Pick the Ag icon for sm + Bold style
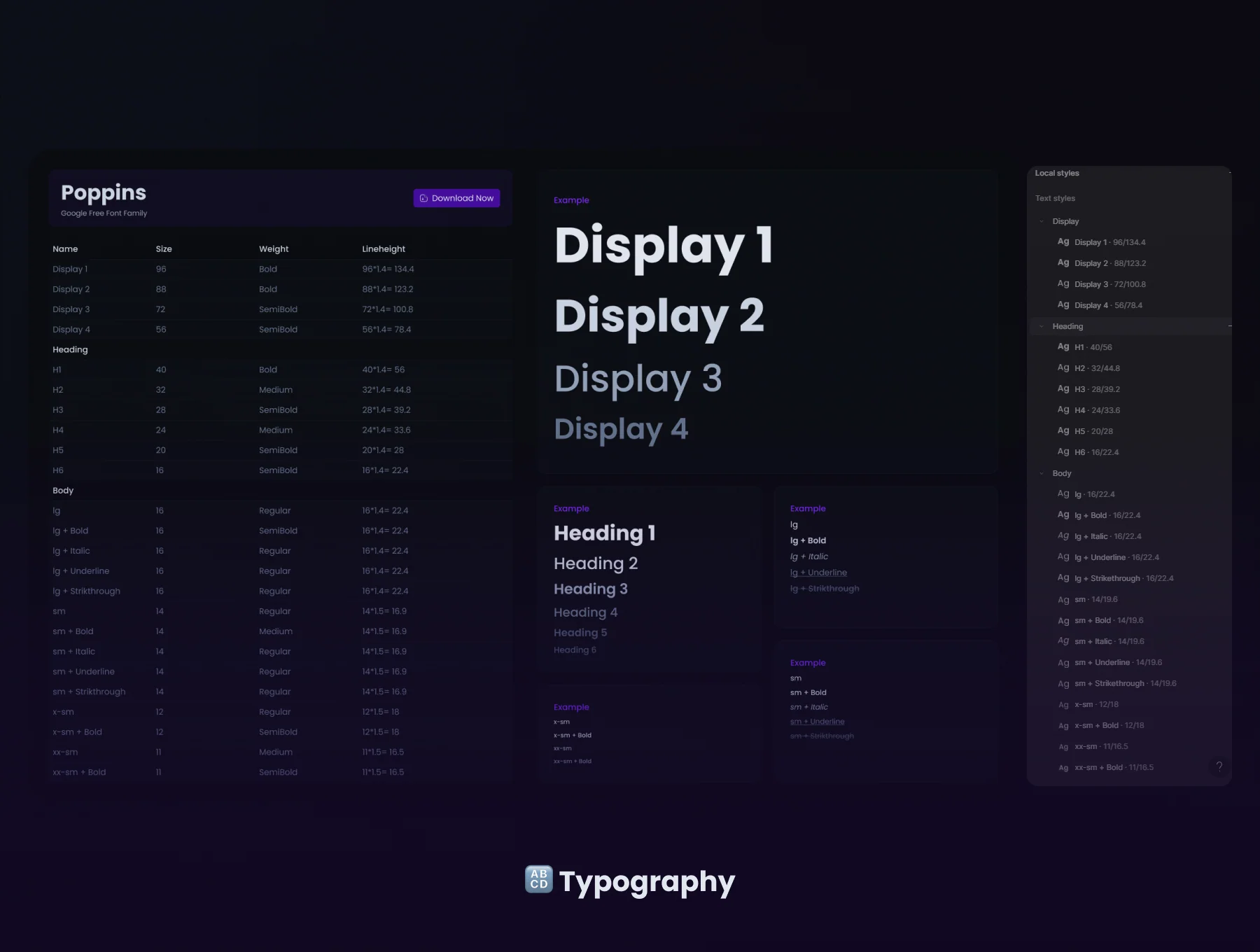 click(x=1063, y=621)
